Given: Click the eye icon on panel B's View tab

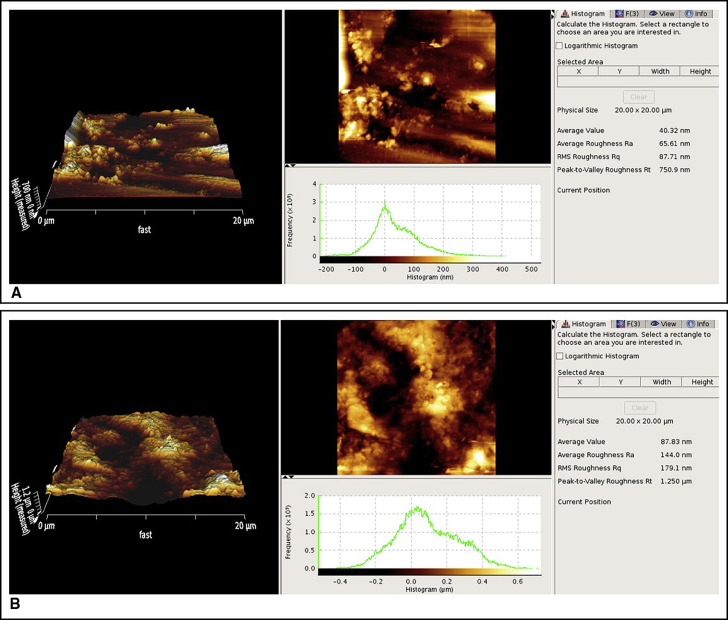Looking at the screenshot, I should [653, 324].
